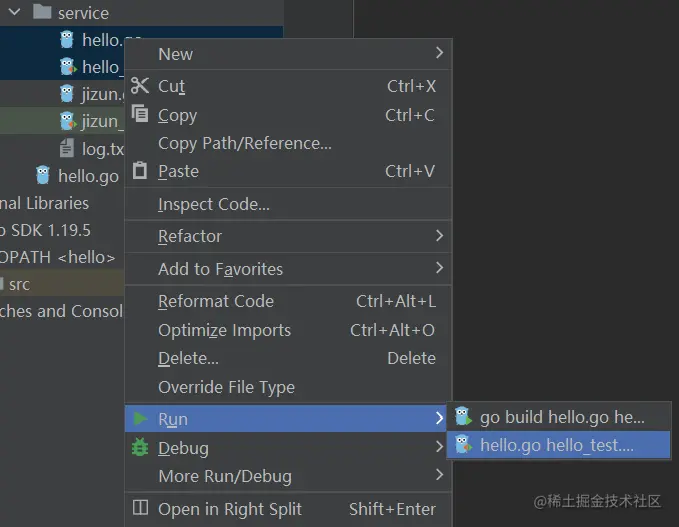Select the jizun_ test file row
This screenshot has height=527, width=679.
[x=62, y=121]
